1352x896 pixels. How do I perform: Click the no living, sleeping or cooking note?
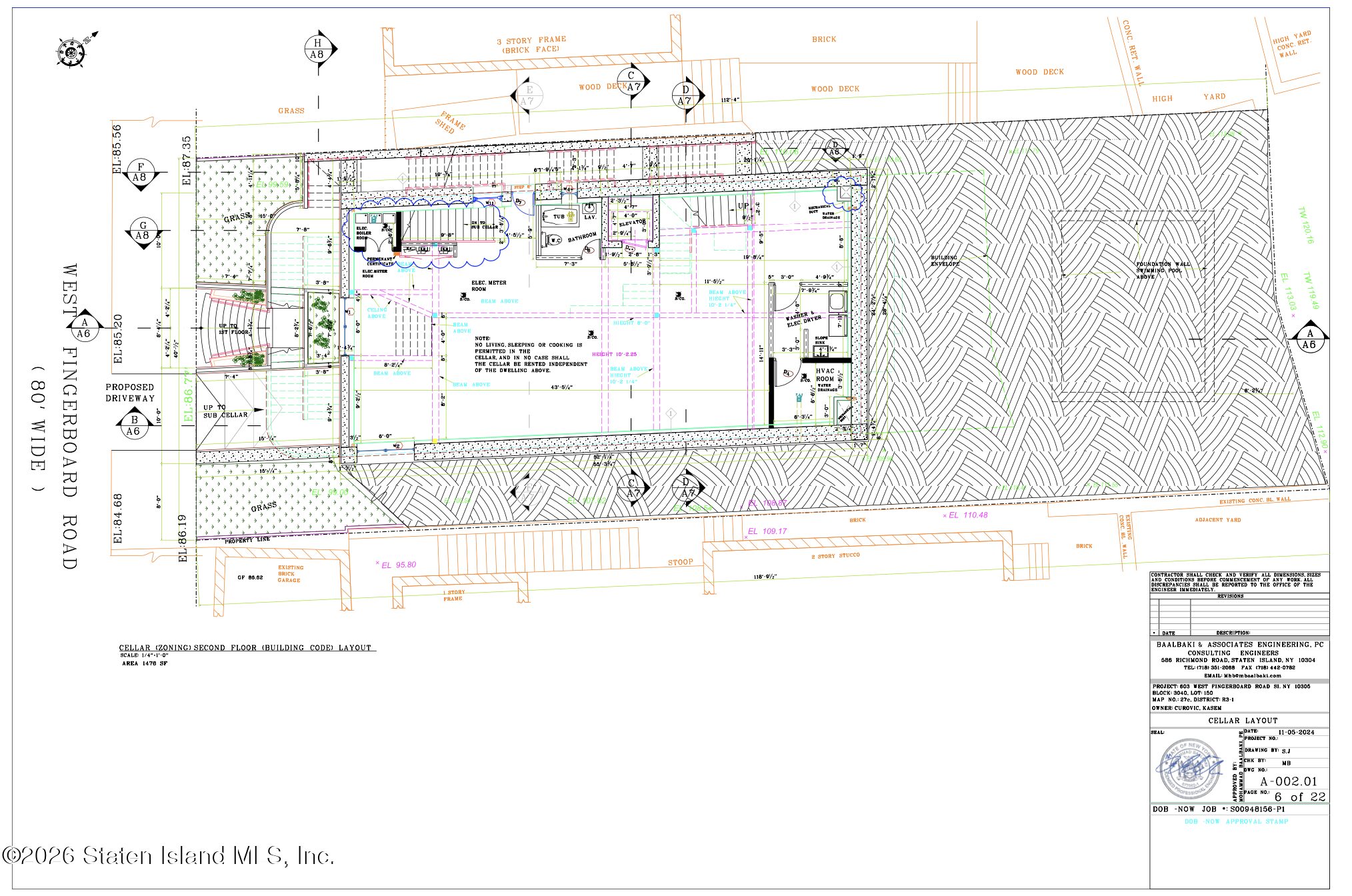pyautogui.click(x=531, y=355)
